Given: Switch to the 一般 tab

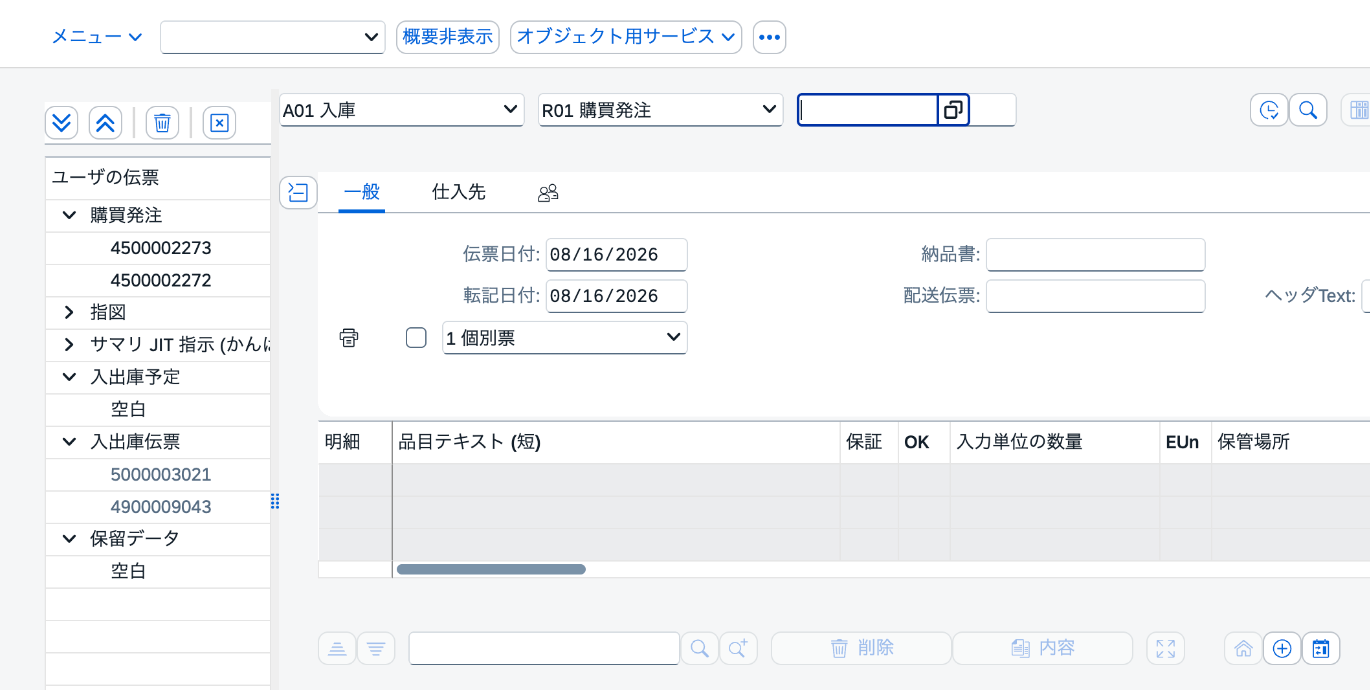Looking at the screenshot, I should tap(362, 192).
